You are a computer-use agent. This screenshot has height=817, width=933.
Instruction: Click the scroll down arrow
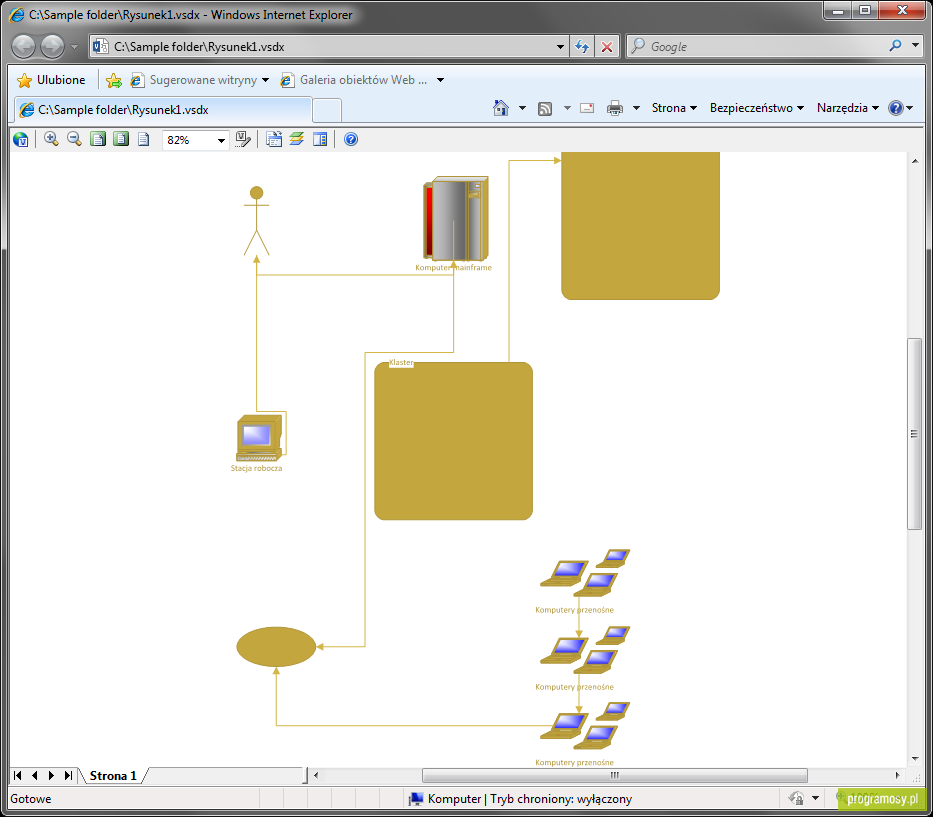tap(915, 759)
